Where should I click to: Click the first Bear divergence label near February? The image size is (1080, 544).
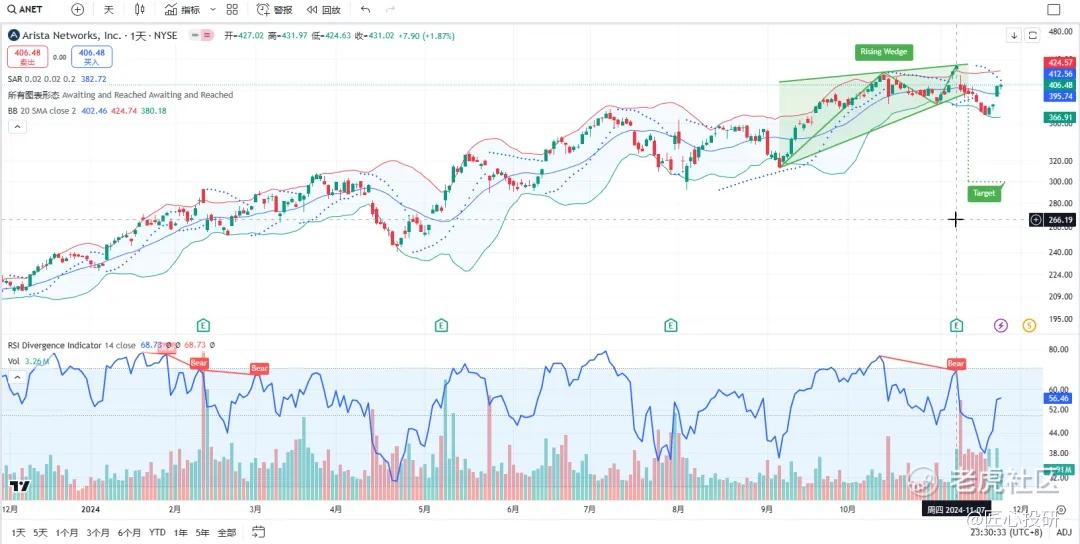[x=199, y=363]
